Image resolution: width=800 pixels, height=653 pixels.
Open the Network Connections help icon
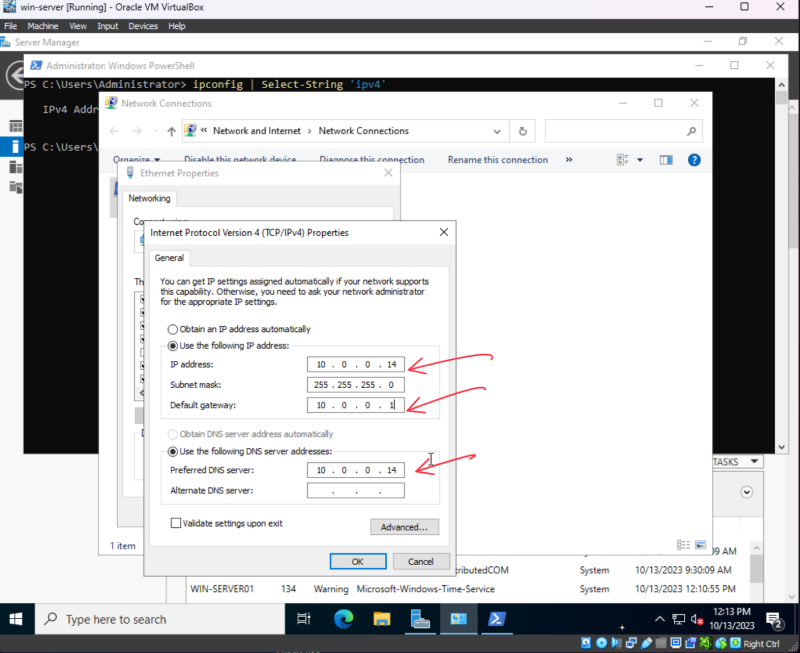[694, 159]
